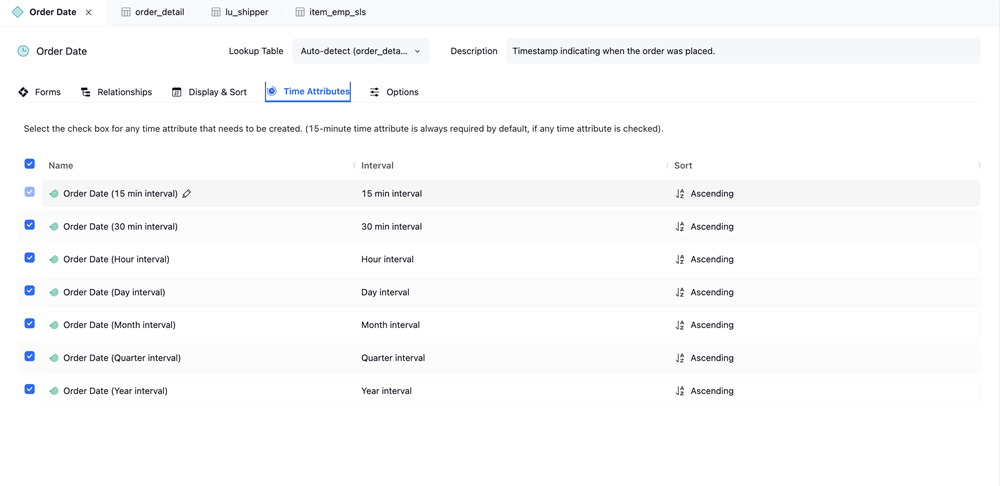Click the pencil edit icon beside 15 min interval
The height and width of the screenshot is (486, 1000).
(x=187, y=194)
